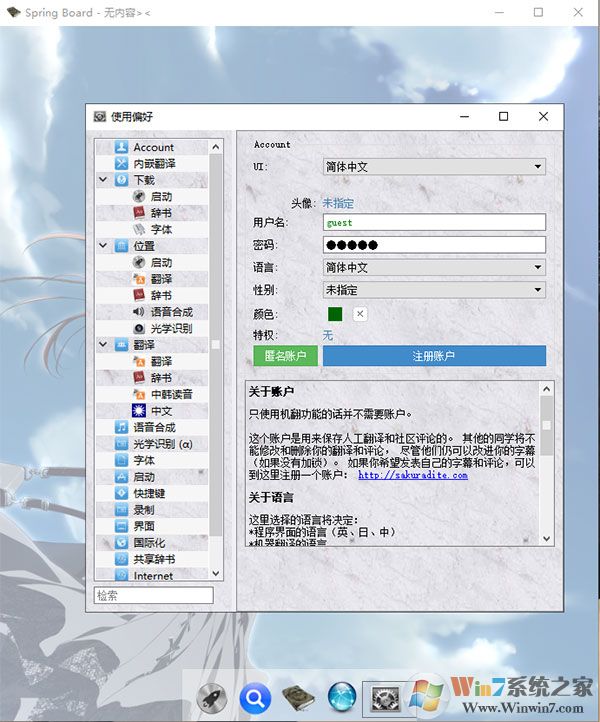Open the 语言 dropdown
The width and height of the screenshot is (600, 722).
pos(434,267)
